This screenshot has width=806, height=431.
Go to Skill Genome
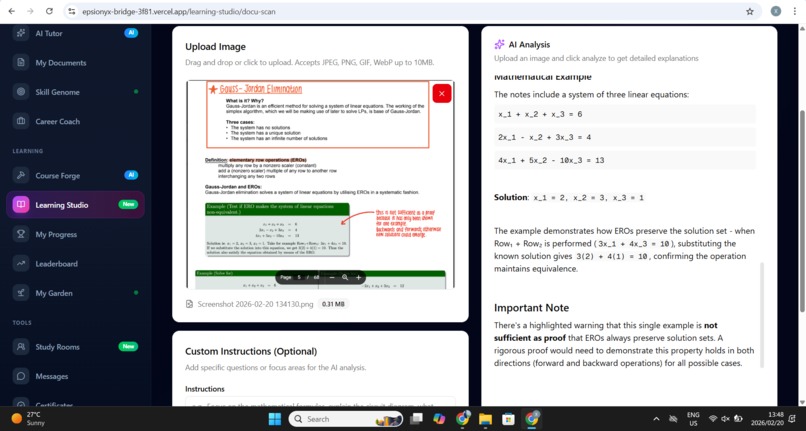75,92
